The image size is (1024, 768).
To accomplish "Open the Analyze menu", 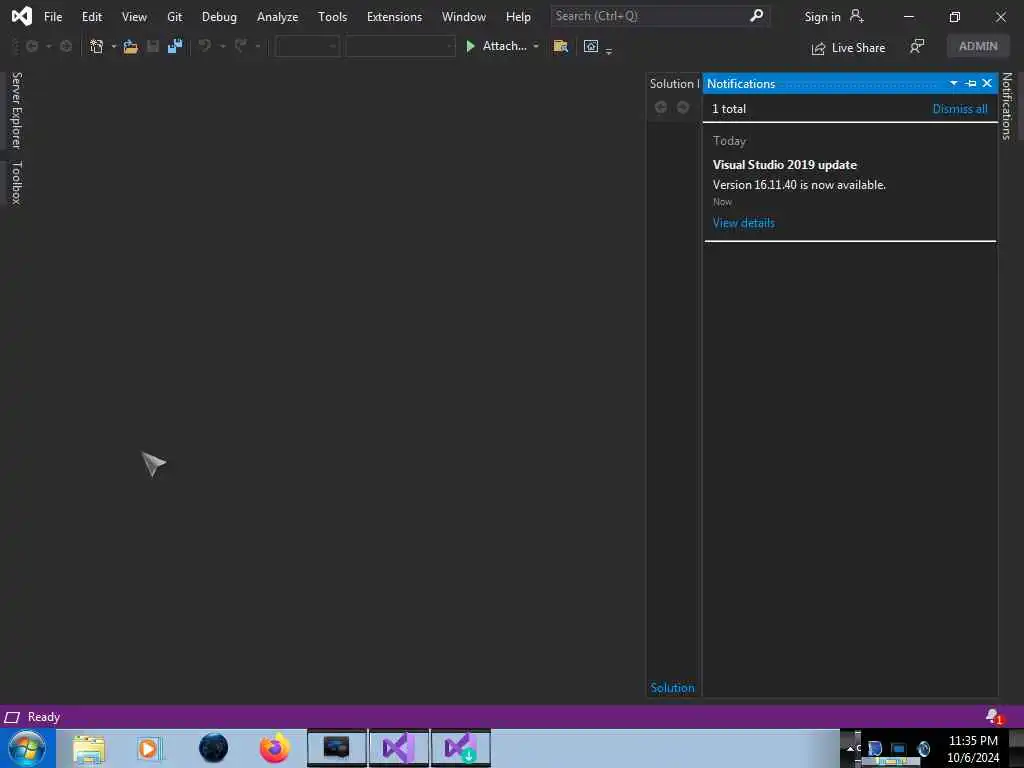I will [278, 16].
